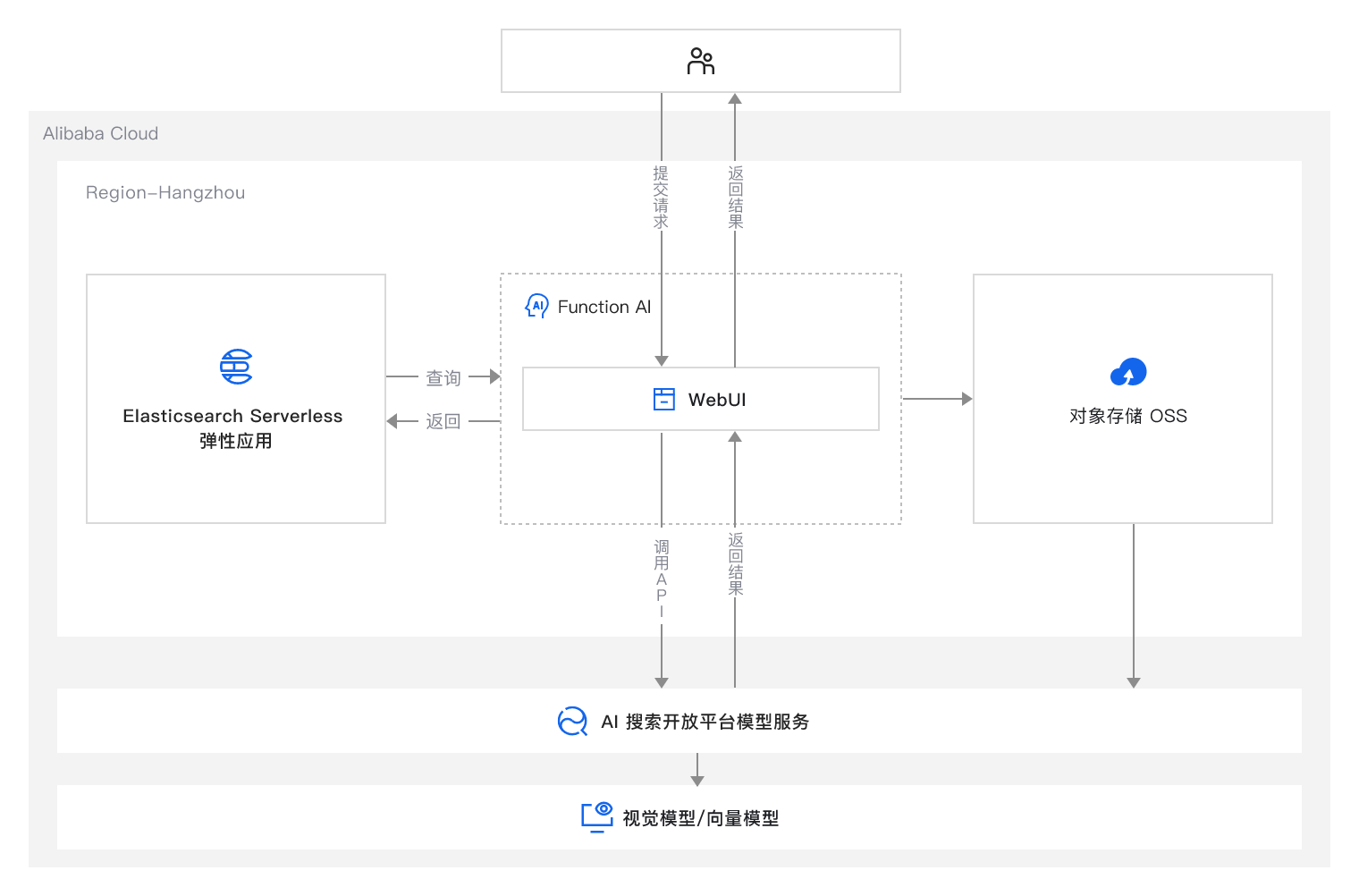Click the 提交请求 arrow label

pyautogui.click(x=662, y=195)
